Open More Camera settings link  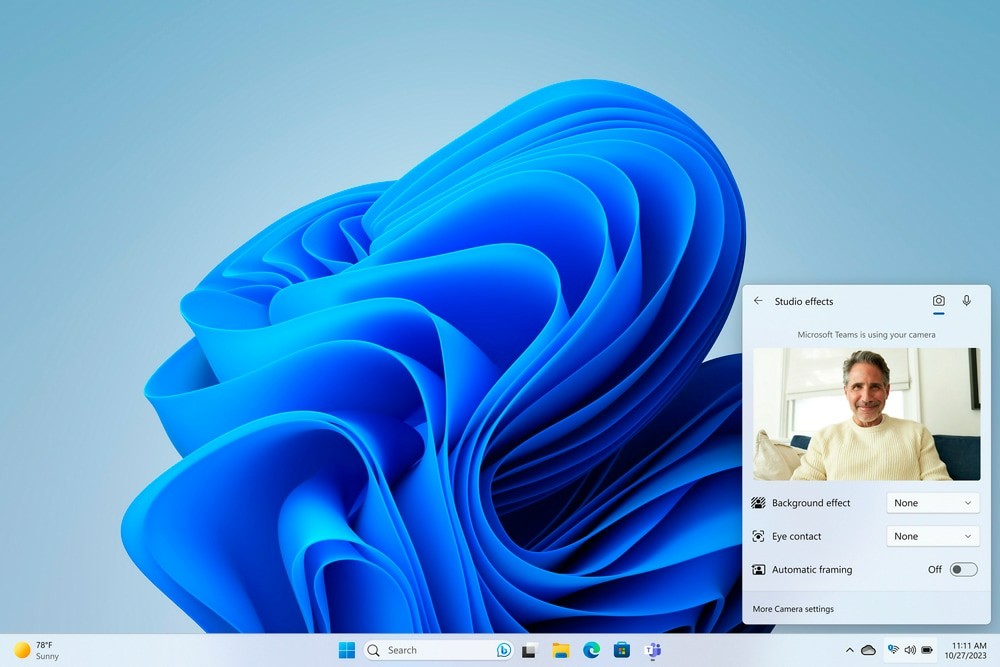click(793, 609)
